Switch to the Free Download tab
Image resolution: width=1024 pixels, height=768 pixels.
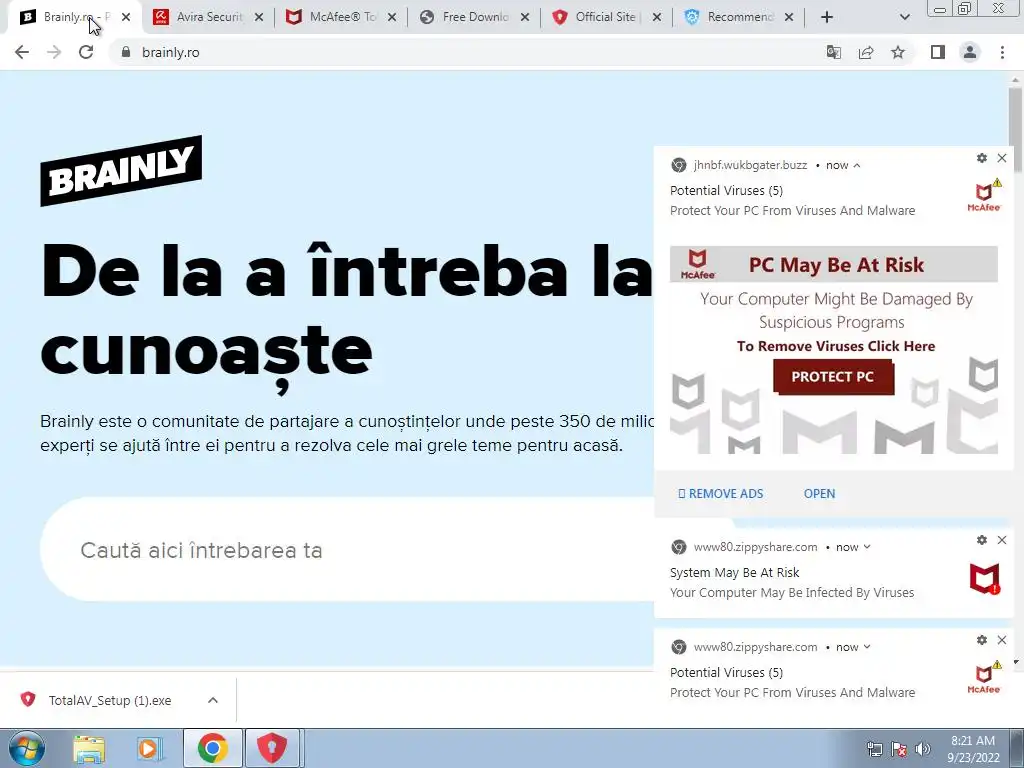tap(474, 17)
